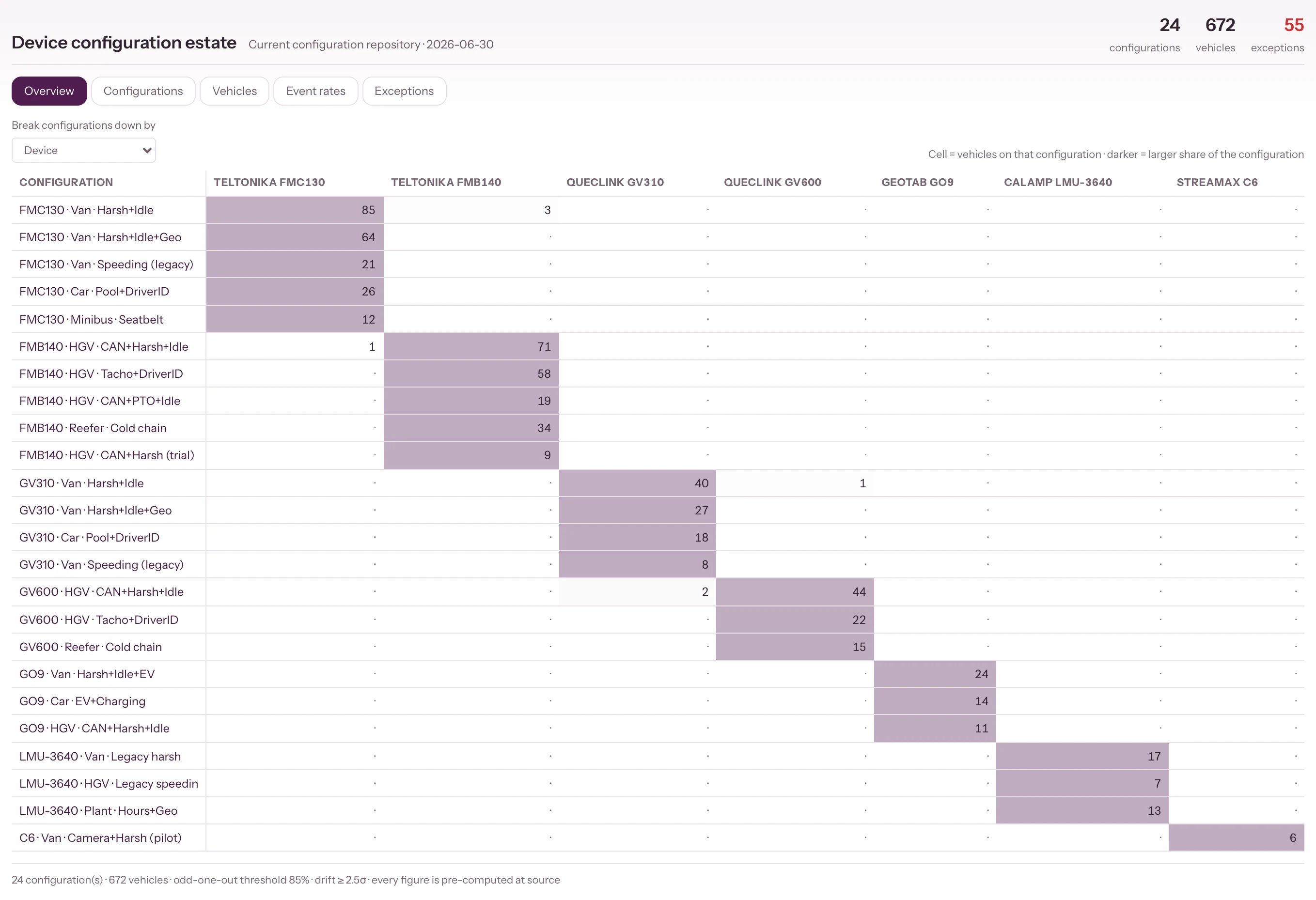Open the Exceptions tab
The width and height of the screenshot is (1316, 900).
(404, 91)
